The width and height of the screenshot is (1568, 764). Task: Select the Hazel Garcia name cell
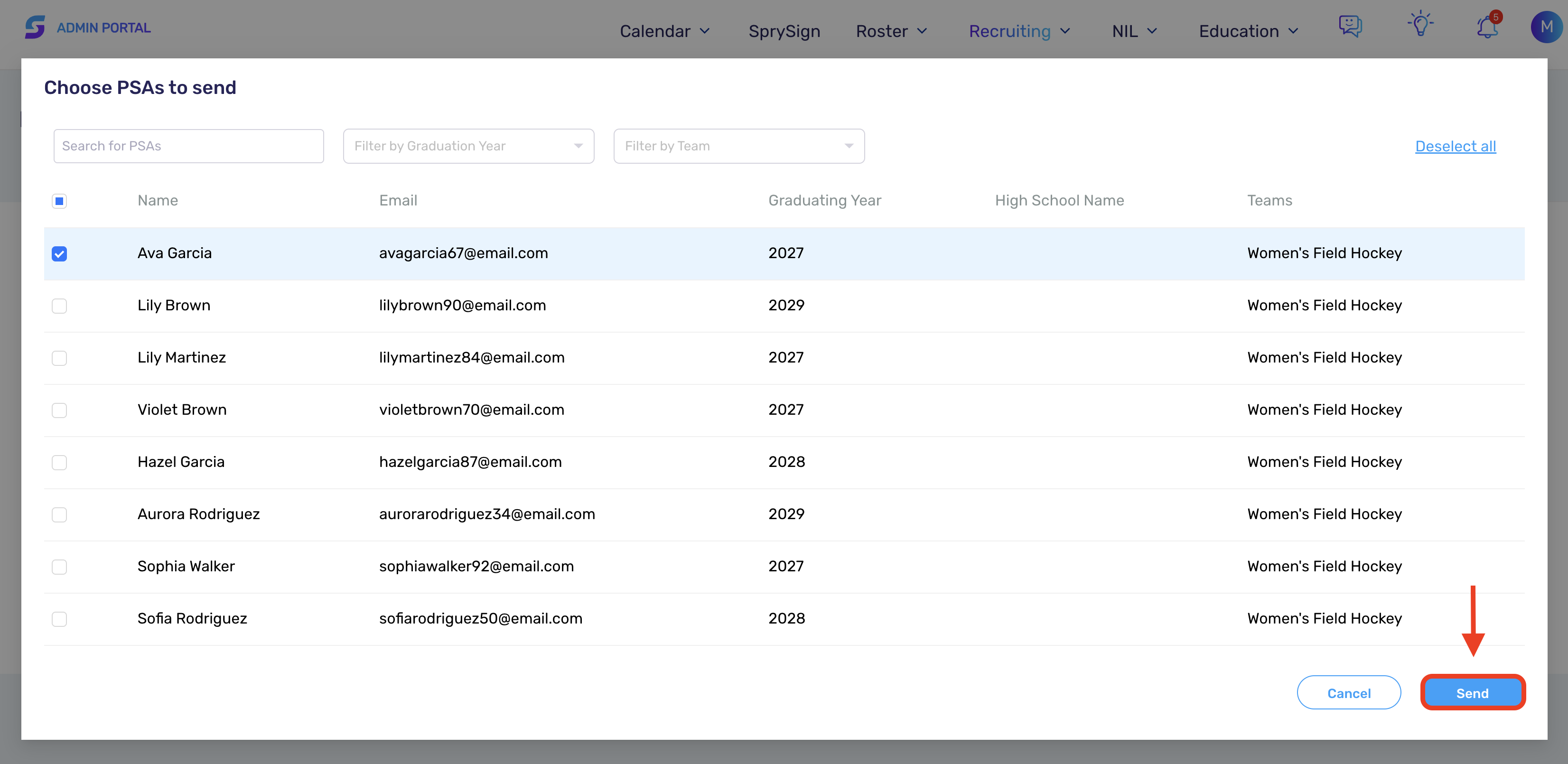[181, 462]
